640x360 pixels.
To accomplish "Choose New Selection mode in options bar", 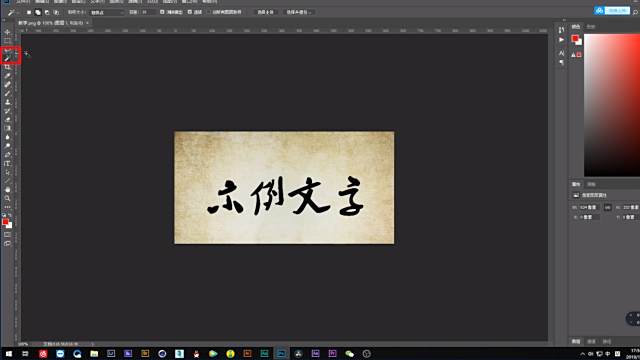I will (29, 13).
